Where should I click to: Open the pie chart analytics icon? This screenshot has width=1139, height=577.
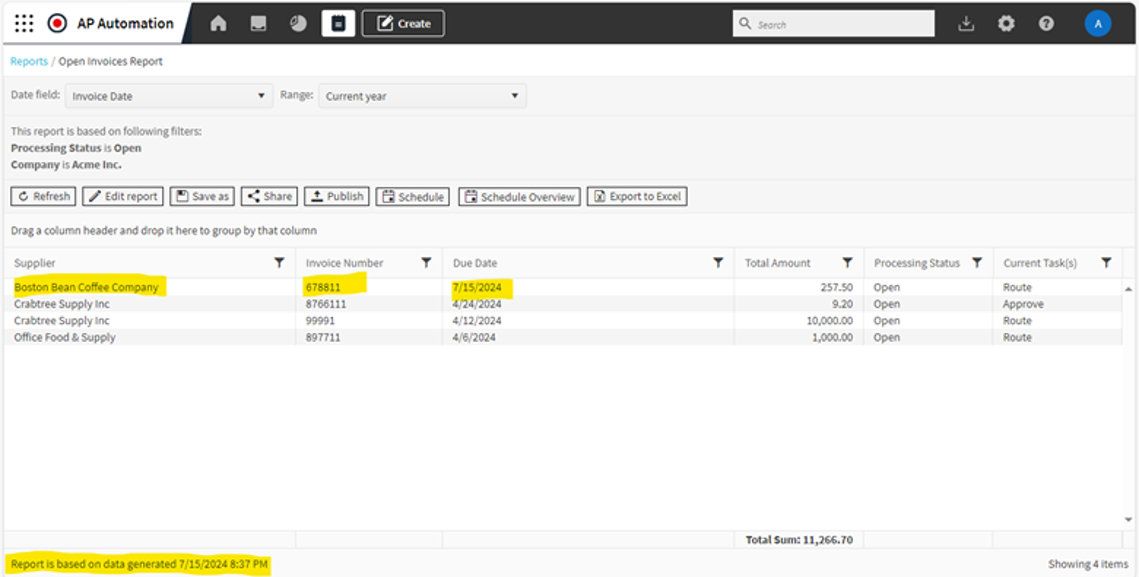298,24
